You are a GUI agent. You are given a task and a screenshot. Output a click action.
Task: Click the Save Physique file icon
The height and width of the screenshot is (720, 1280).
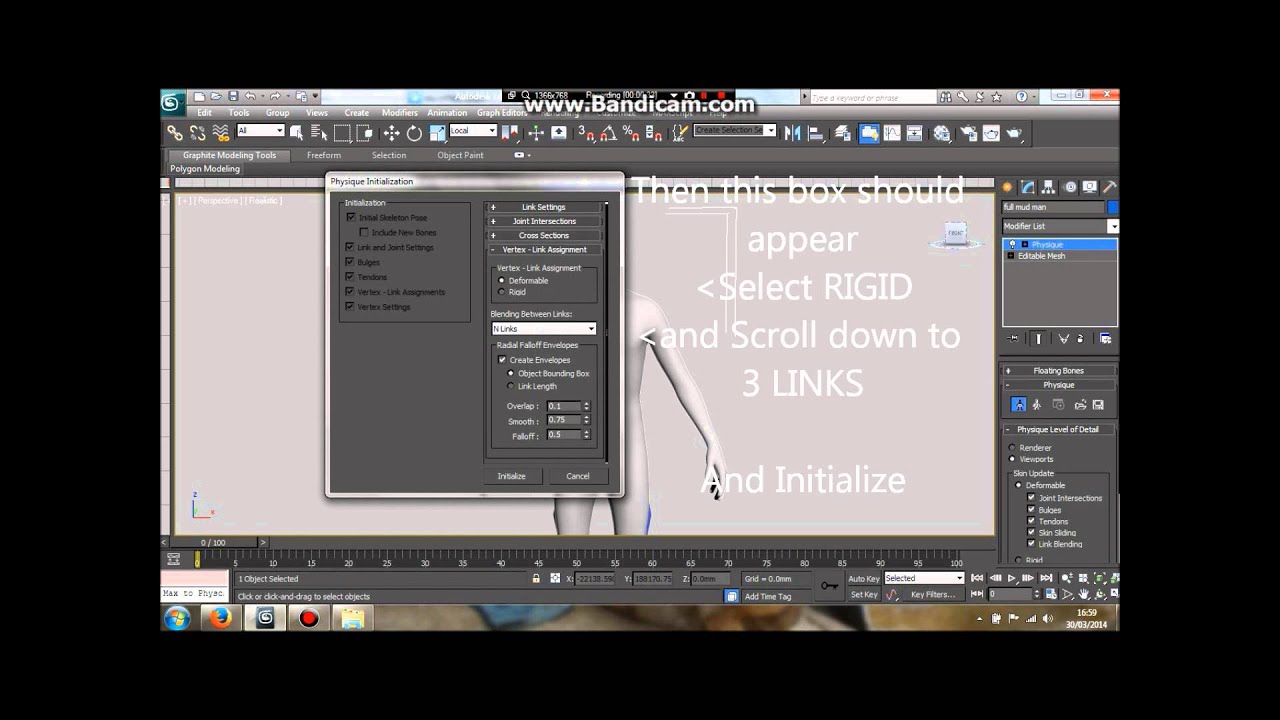[x=1098, y=405]
